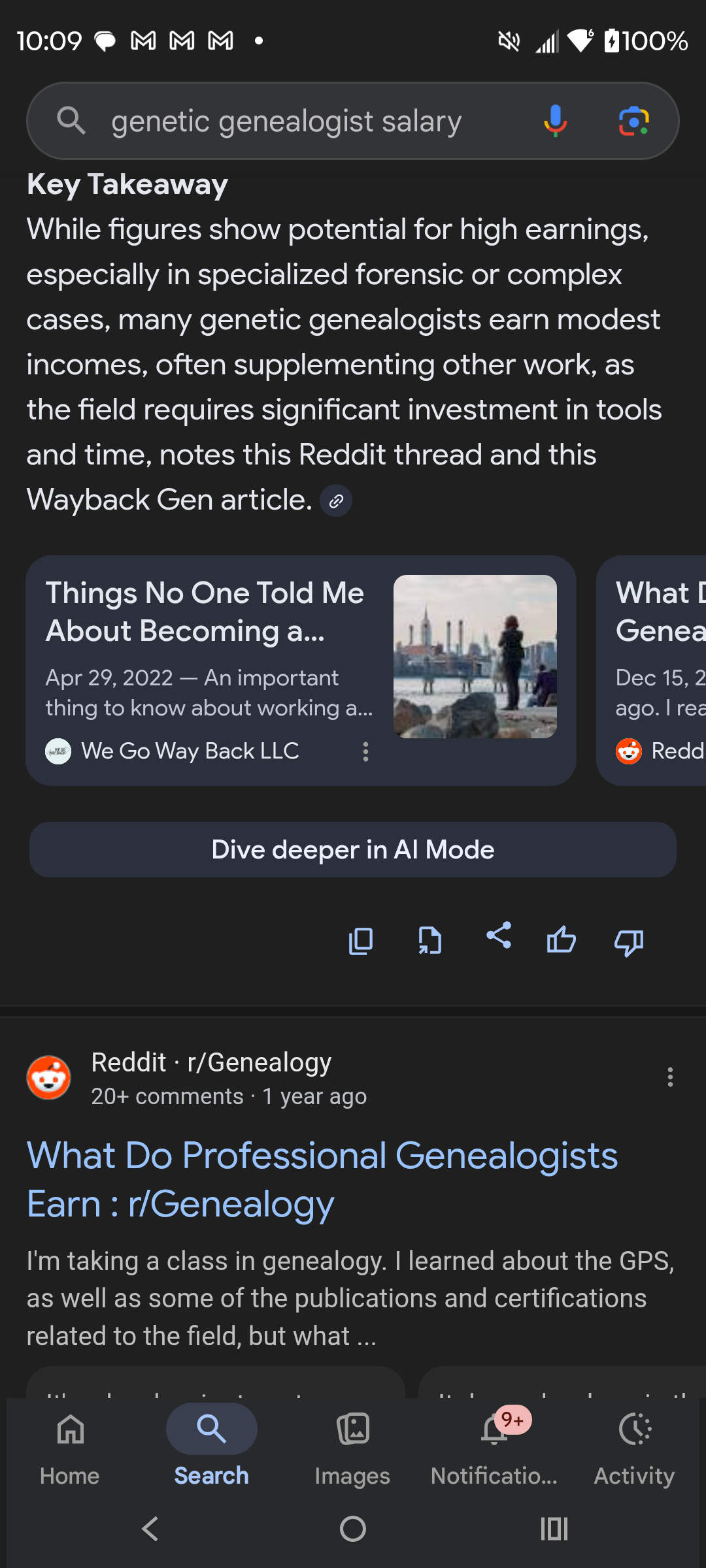The image size is (706, 1568).
Task: Copy the AI overview text
Action: click(361, 941)
